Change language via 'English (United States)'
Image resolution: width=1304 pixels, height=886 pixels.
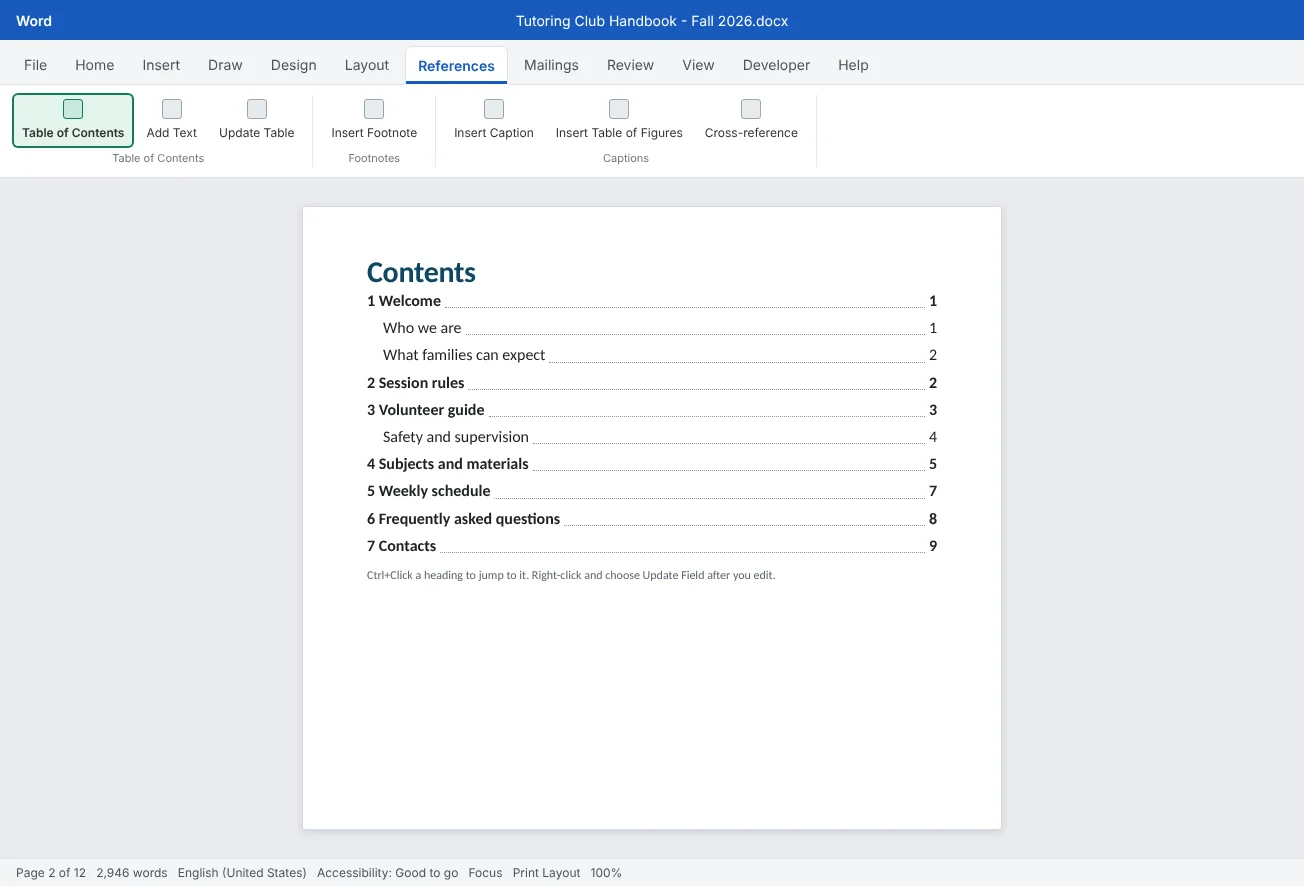[242, 873]
